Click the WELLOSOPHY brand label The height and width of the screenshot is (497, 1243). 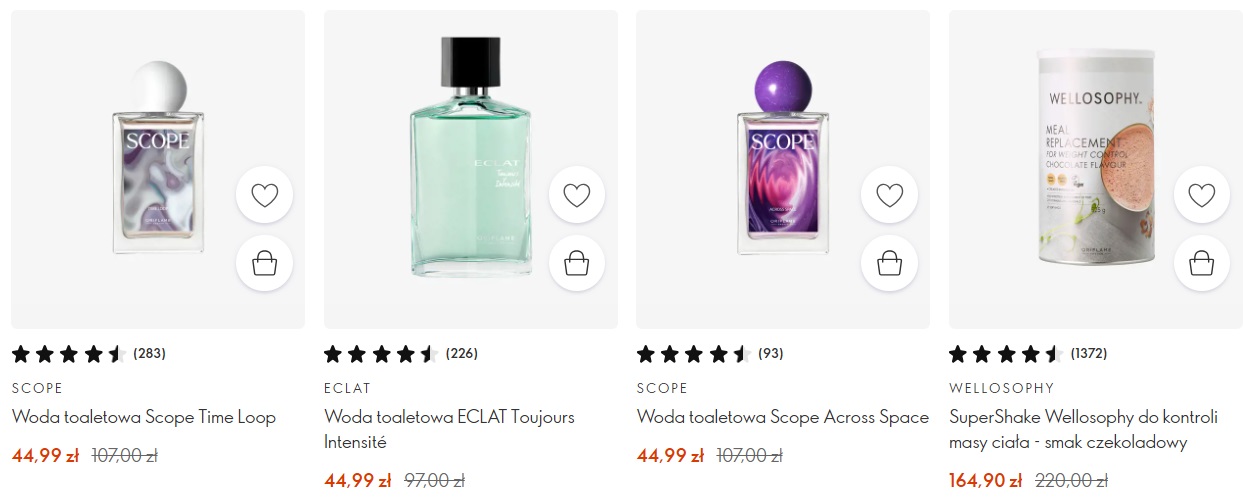tap(1001, 388)
